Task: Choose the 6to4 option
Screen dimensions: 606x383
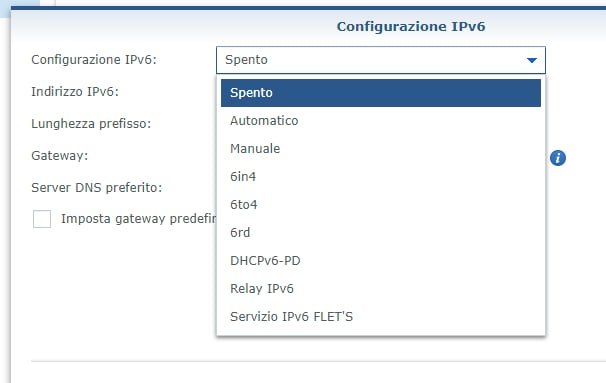Action: (x=381, y=204)
